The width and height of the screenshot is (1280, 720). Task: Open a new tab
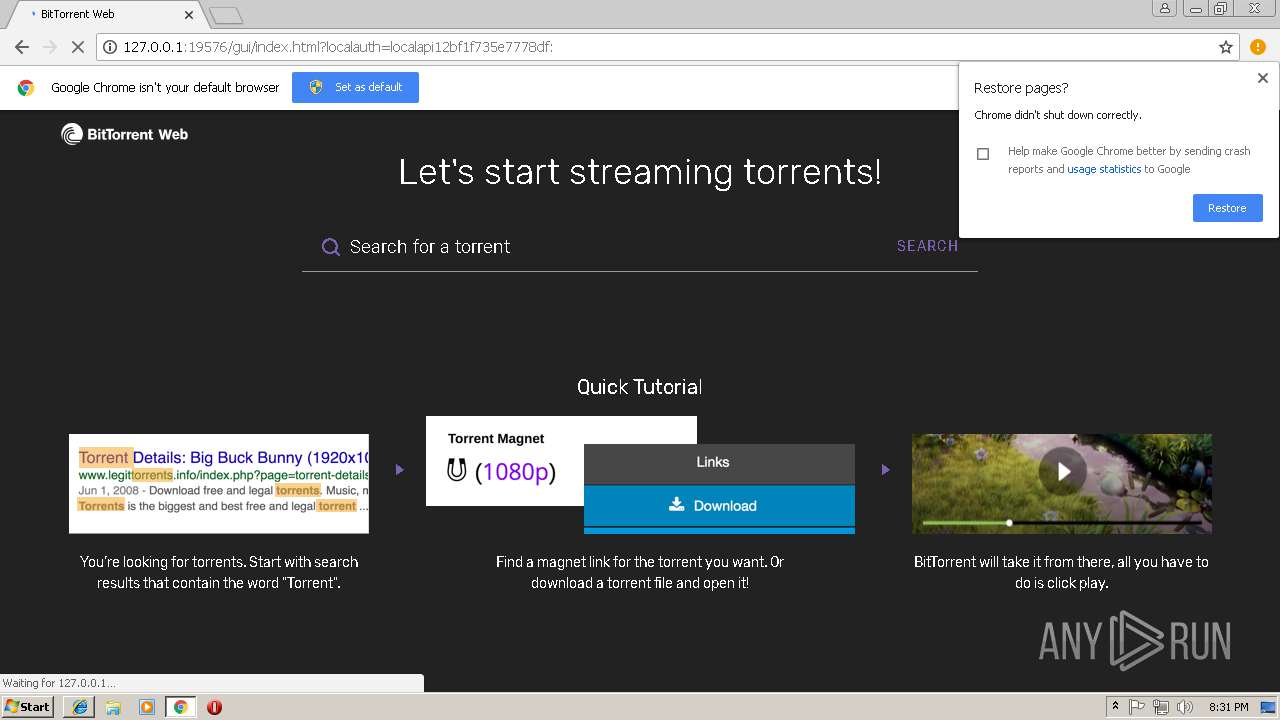click(x=226, y=15)
